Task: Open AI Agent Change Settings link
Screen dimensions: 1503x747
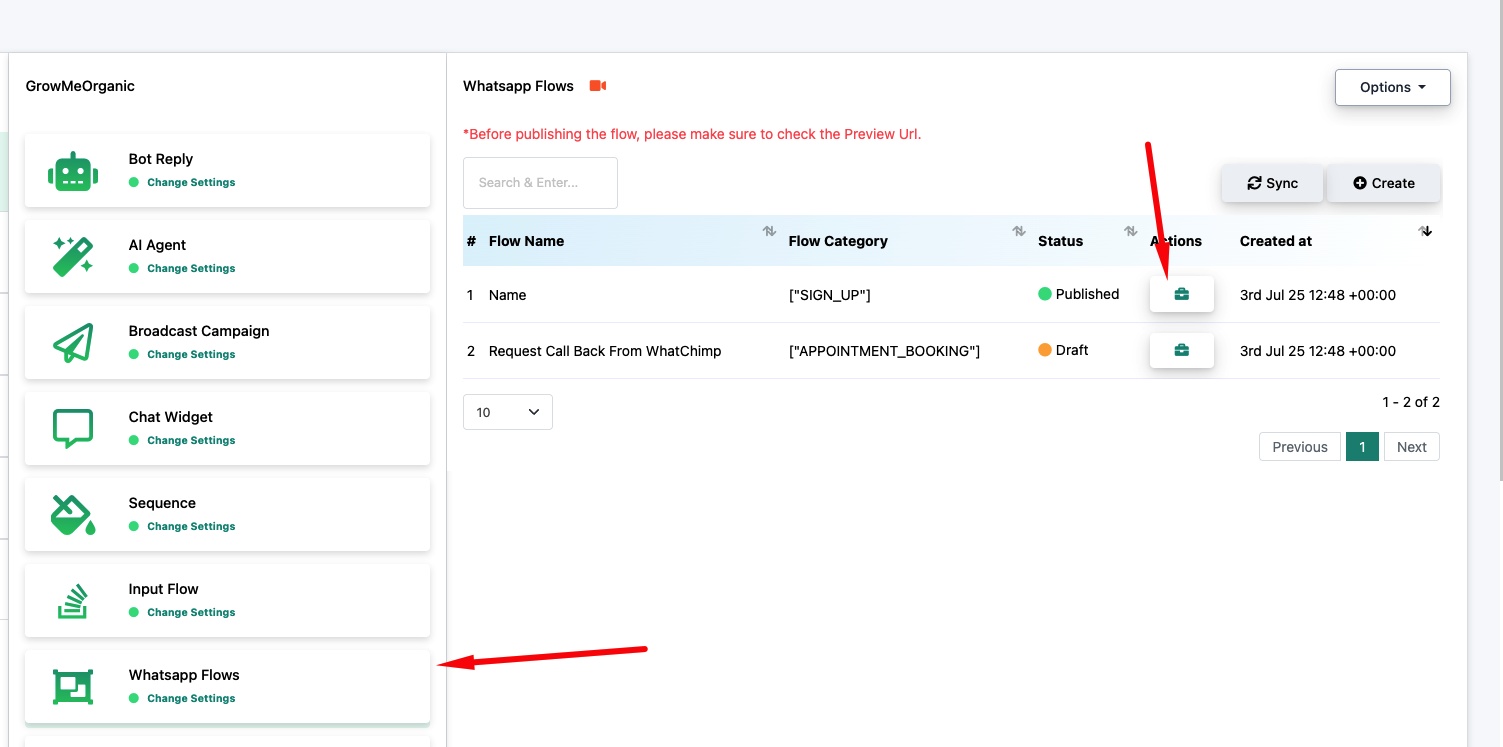Action: (x=191, y=269)
